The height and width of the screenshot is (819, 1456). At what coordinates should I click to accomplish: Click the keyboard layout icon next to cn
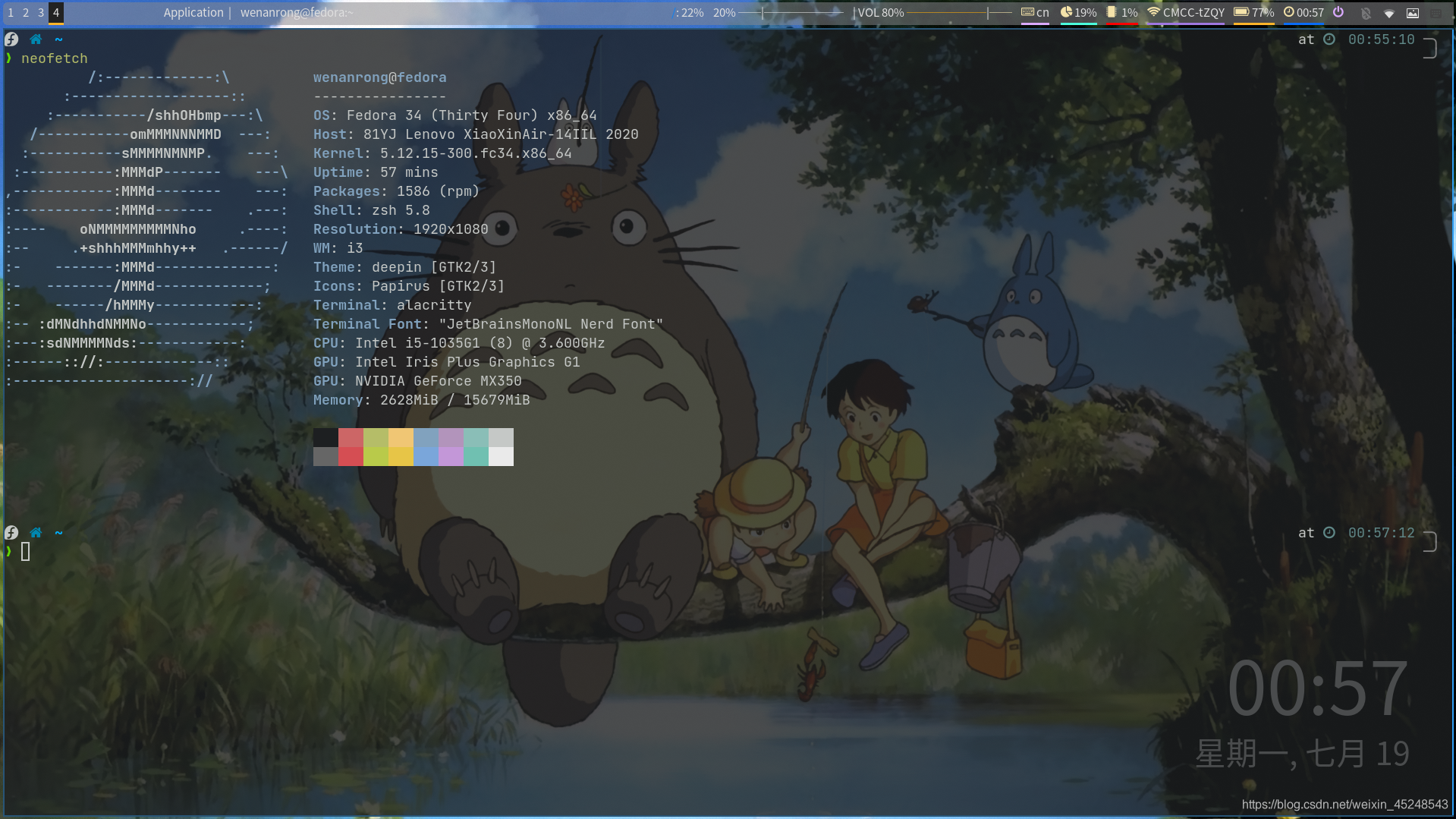point(1027,12)
